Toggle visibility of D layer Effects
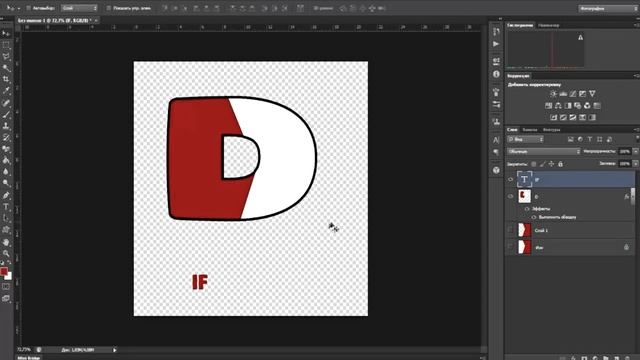Screen dimensions: 640x360 coord(527,209)
